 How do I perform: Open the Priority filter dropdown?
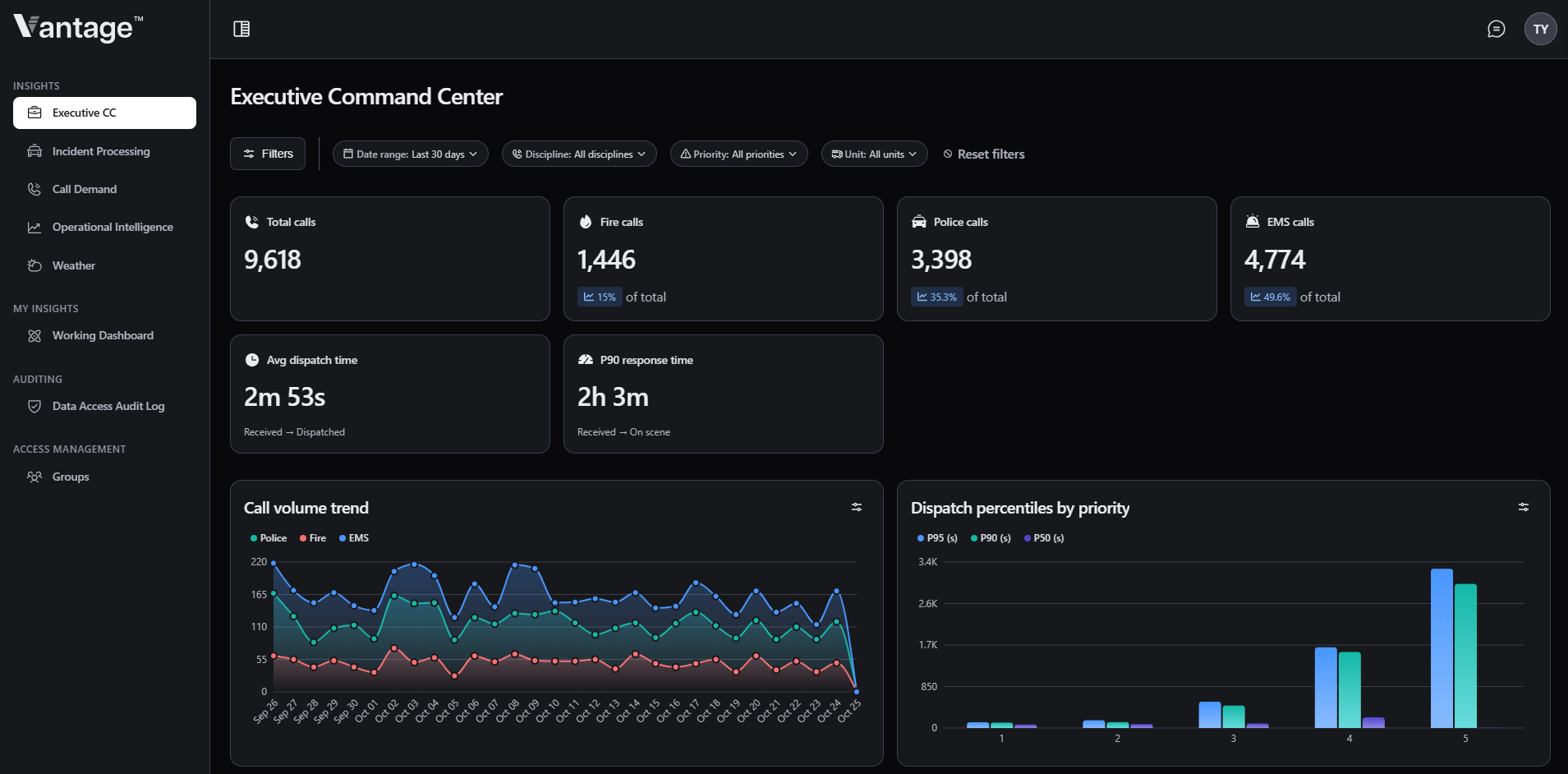[x=739, y=154]
